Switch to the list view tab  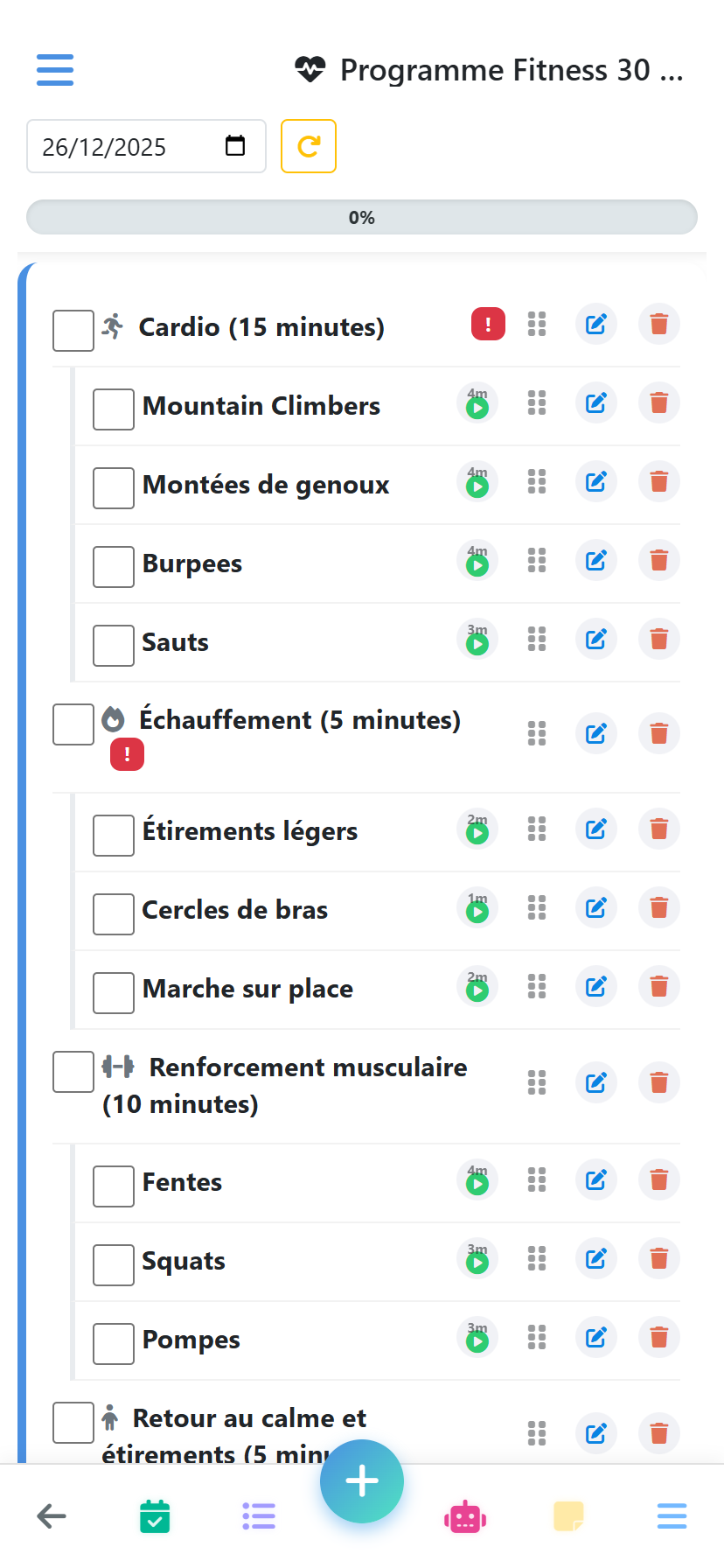(259, 1516)
